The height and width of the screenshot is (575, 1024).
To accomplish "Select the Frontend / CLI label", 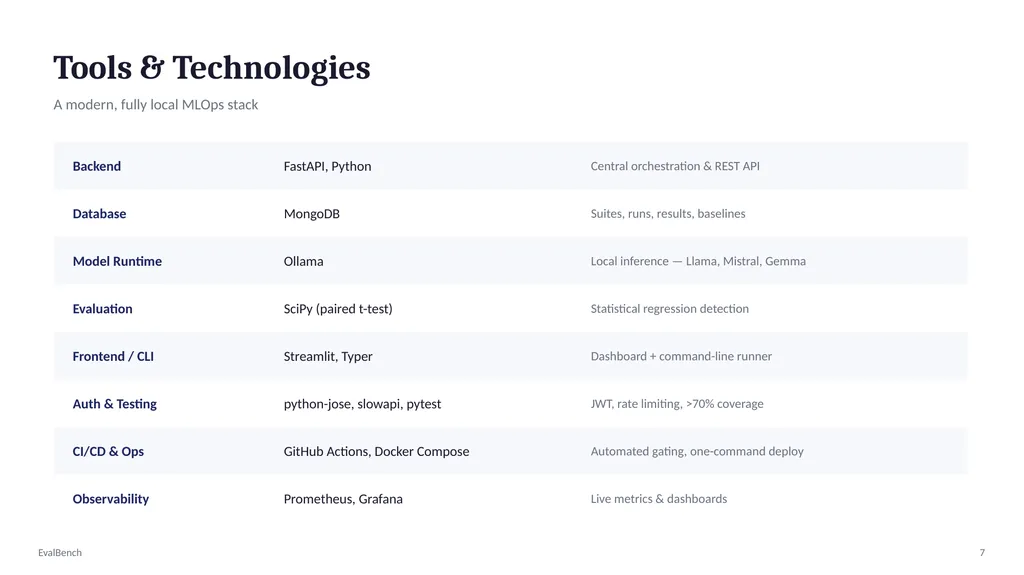I will point(113,356).
